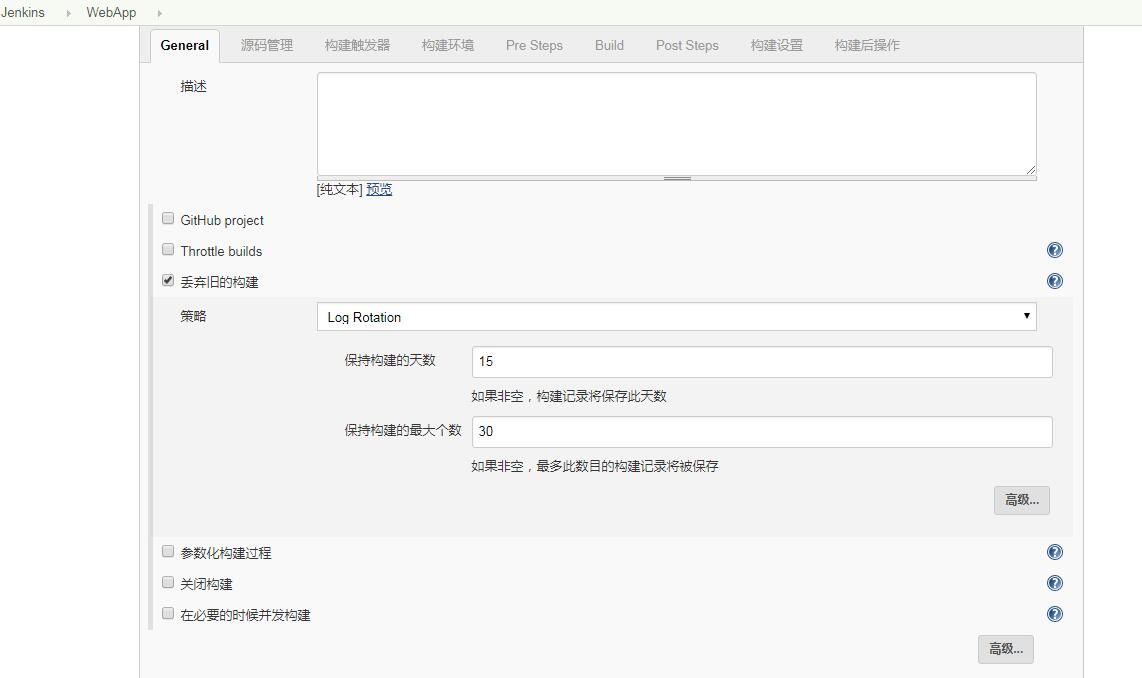1142x678 pixels.
Task: Open help for 丢弃旧的构建 option
Action: [x=1054, y=281]
